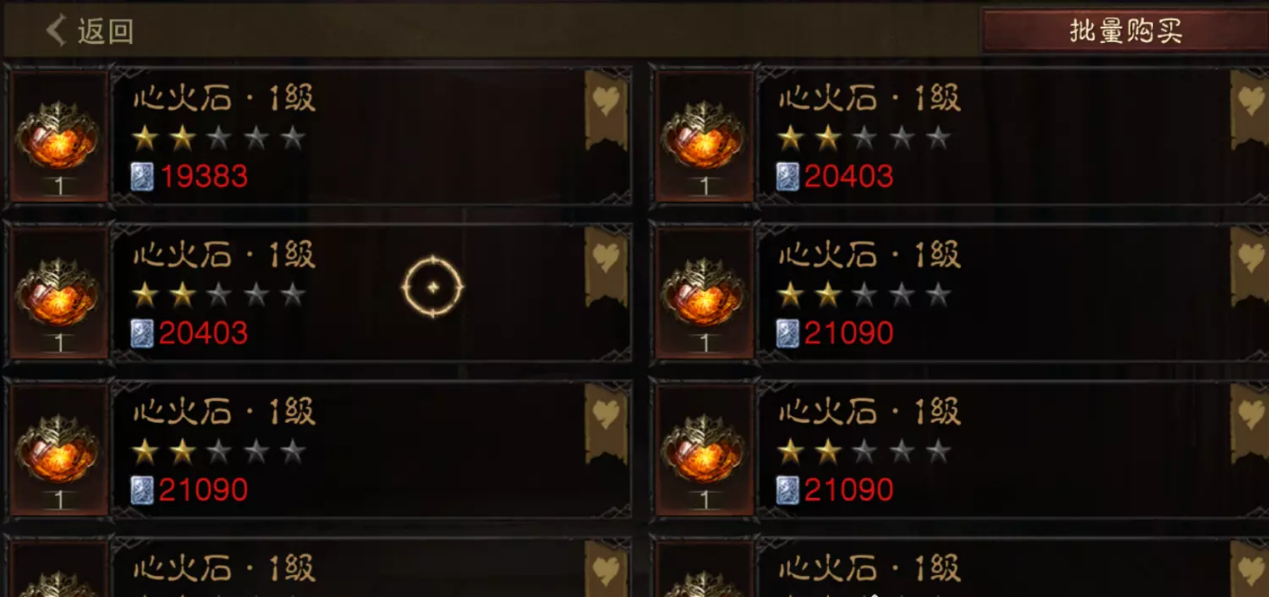Viewport: 1269px width, 597px height.
Task: Select gem icon of left-column 21090 listing
Action: (x=58, y=449)
